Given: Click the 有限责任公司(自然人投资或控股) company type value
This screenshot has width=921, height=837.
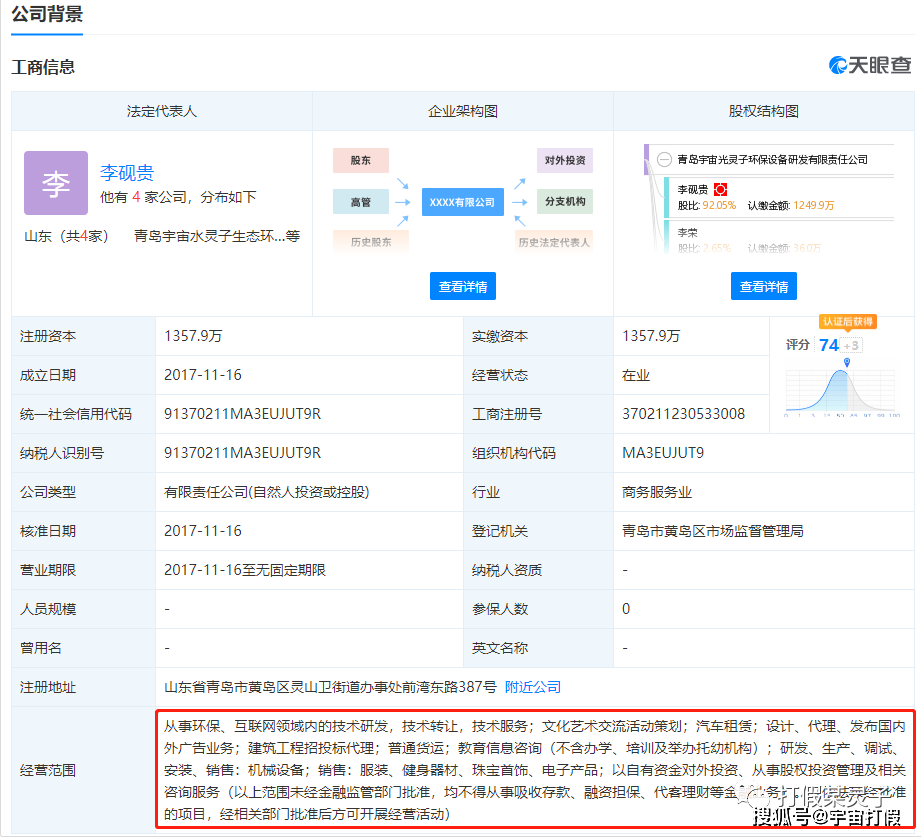Looking at the screenshot, I should click(x=267, y=492).
